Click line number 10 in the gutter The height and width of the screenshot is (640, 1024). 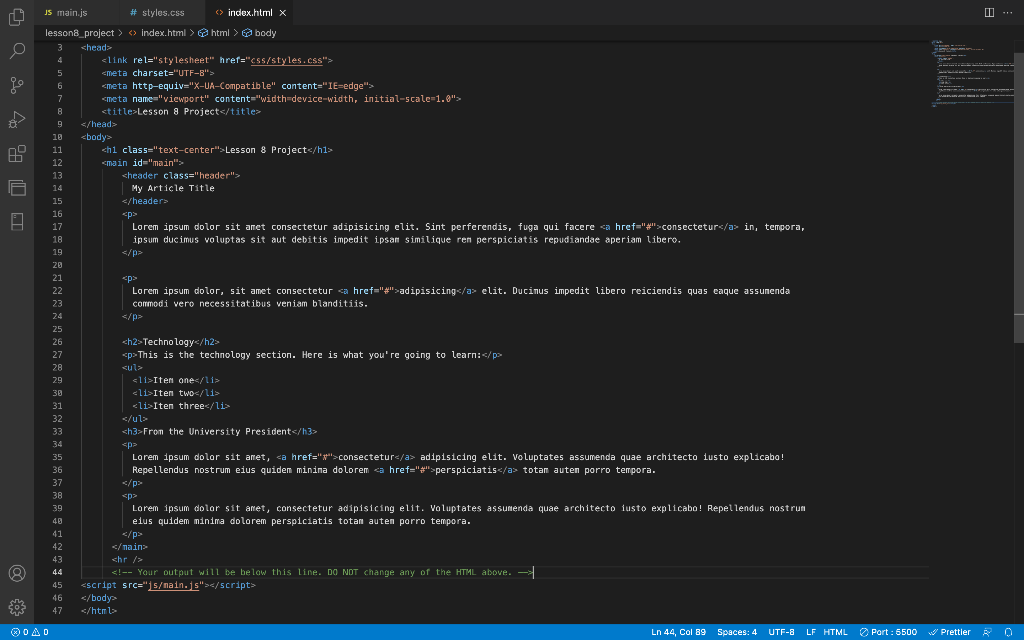coord(57,137)
